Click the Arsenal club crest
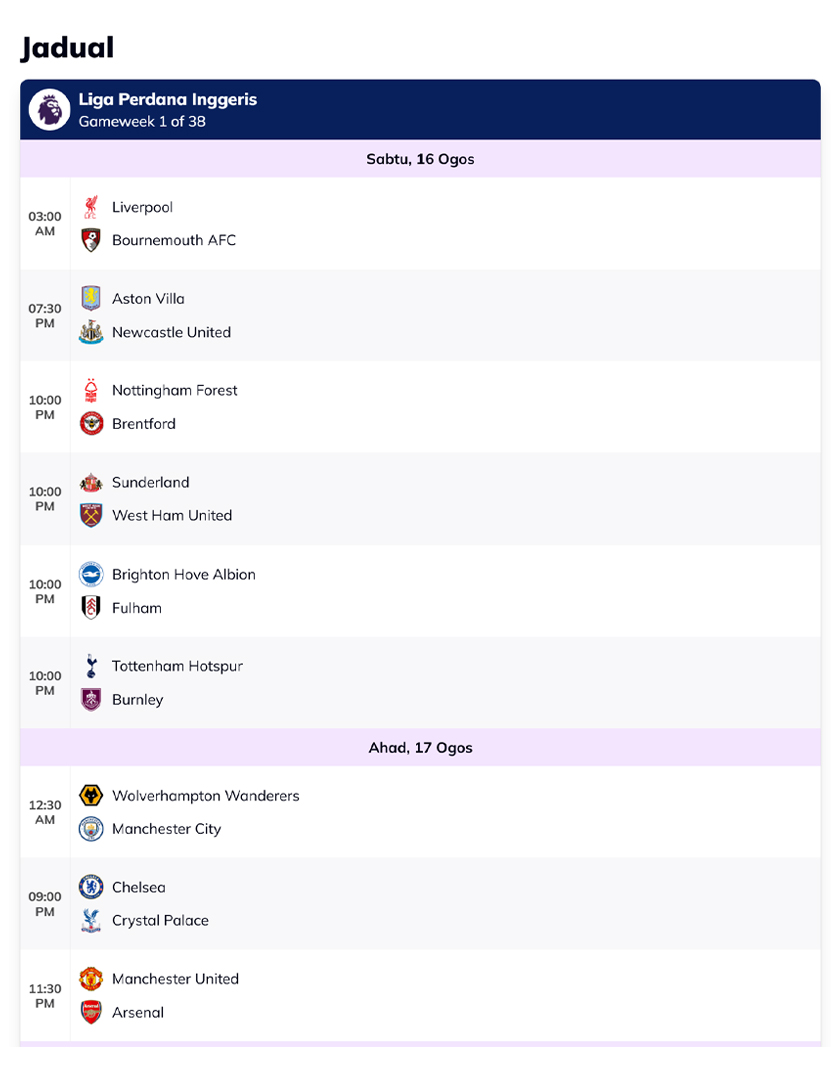 coord(91,1012)
